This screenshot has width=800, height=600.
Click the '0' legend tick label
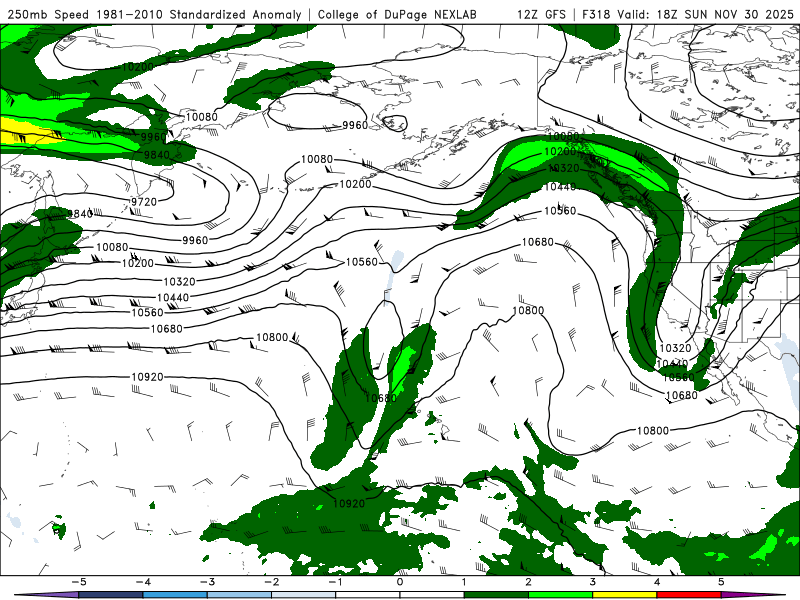400,582
